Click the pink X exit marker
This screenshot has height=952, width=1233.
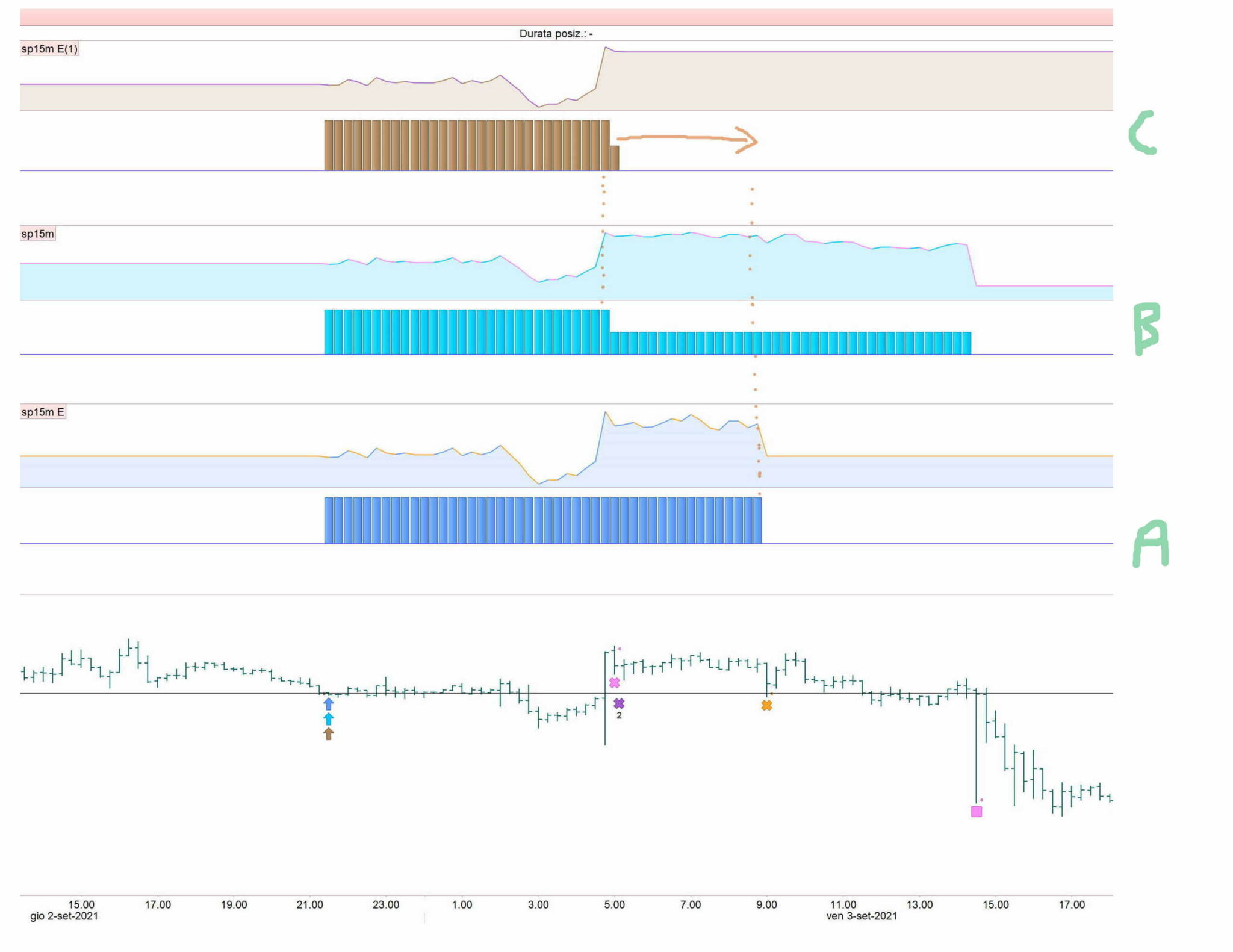click(614, 683)
